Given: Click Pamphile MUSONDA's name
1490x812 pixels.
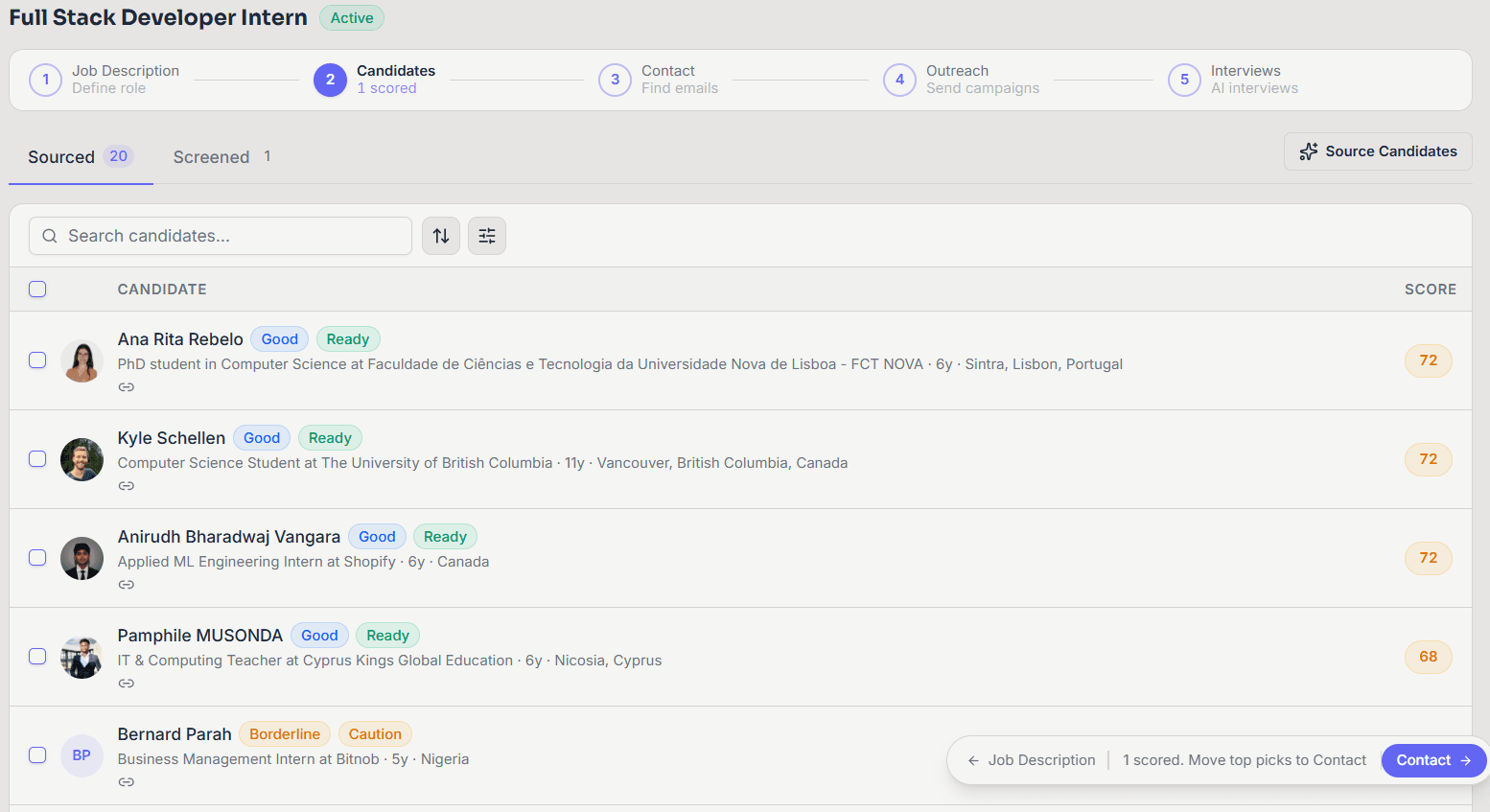Looking at the screenshot, I should tap(200, 636).
